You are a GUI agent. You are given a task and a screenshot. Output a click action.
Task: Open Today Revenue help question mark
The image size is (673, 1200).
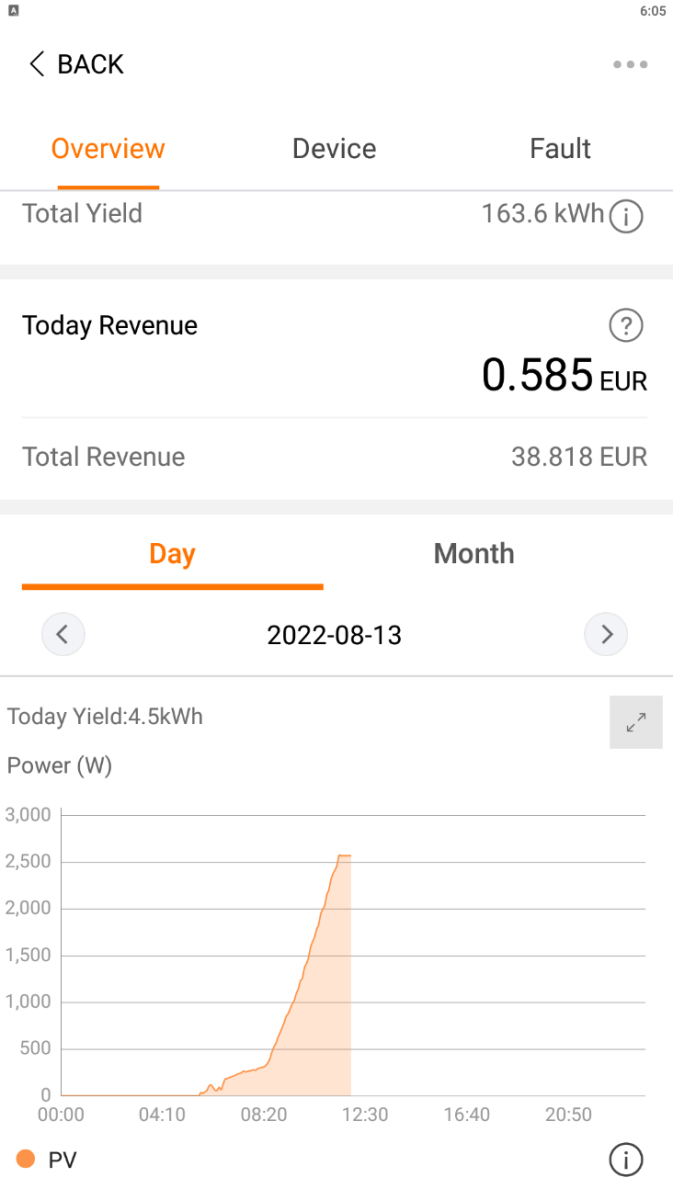[626, 325]
